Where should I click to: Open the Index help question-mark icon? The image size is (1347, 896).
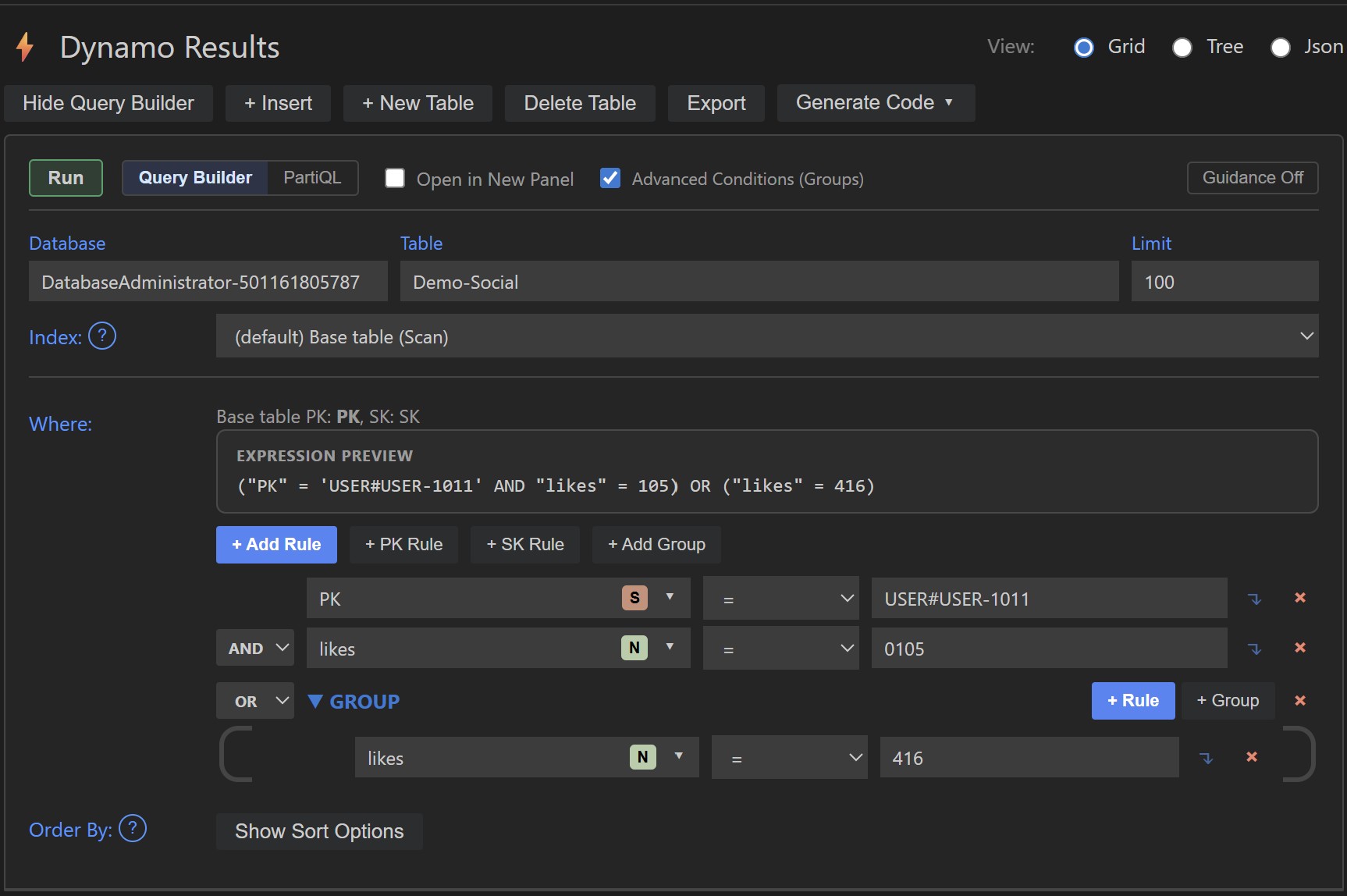tap(102, 336)
